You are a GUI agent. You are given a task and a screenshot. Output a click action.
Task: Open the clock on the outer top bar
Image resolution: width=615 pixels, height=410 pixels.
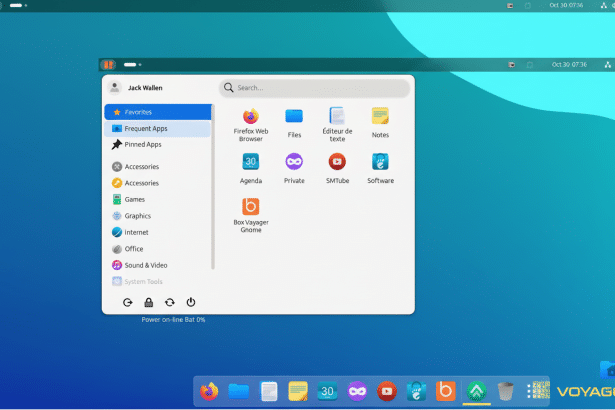tap(566, 5)
